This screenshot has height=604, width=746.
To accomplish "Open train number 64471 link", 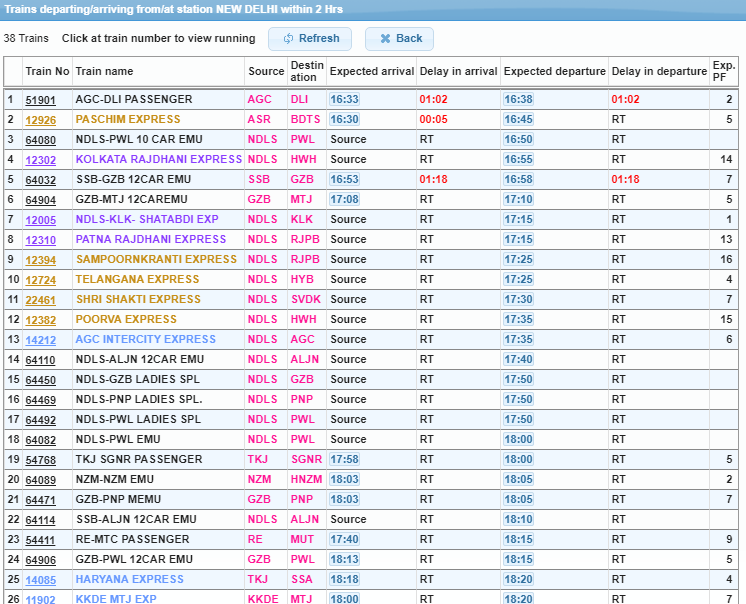I will pyautogui.click(x=40, y=500).
